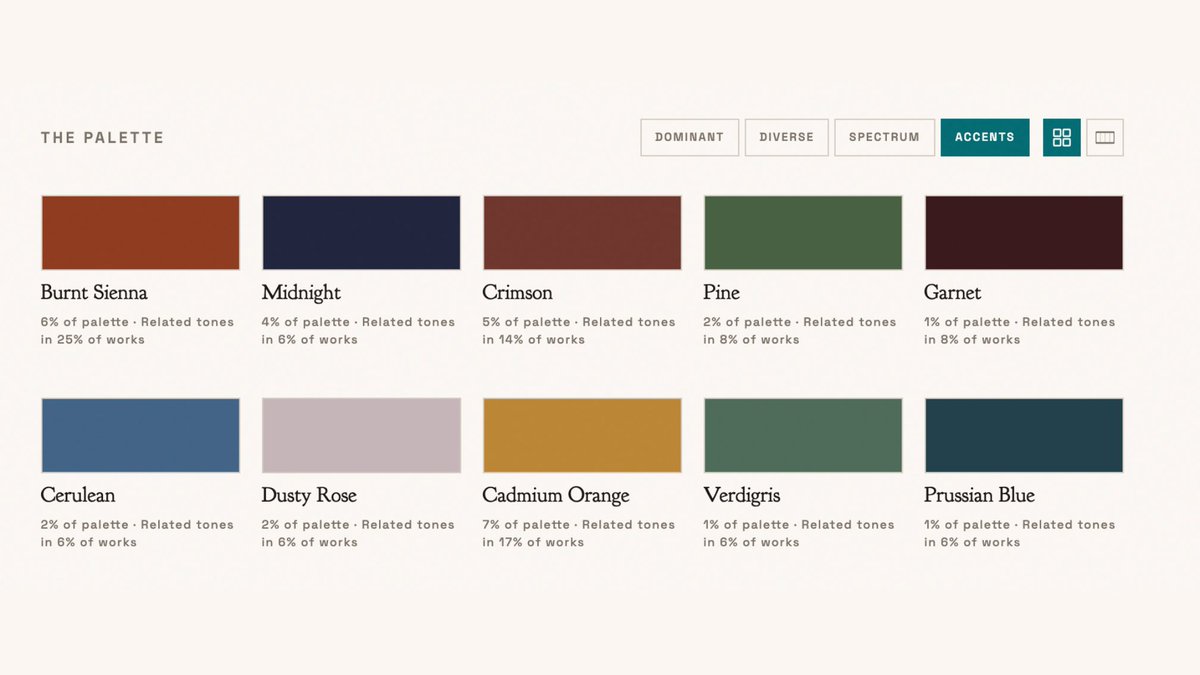
Task: Click the Burnt Sienna color swatch
Action: (140, 232)
